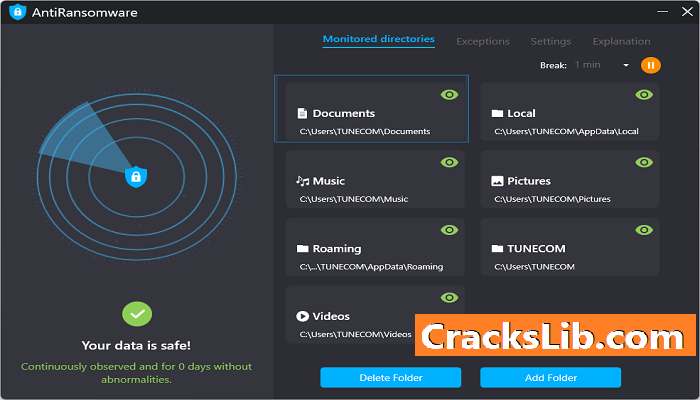Image resolution: width=700 pixels, height=400 pixels.
Task: Open the Explanation tab
Action: 621,42
